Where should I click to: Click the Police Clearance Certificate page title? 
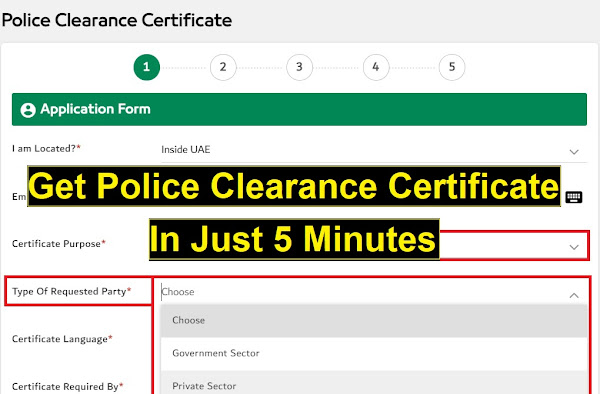(x=117, y=20)
